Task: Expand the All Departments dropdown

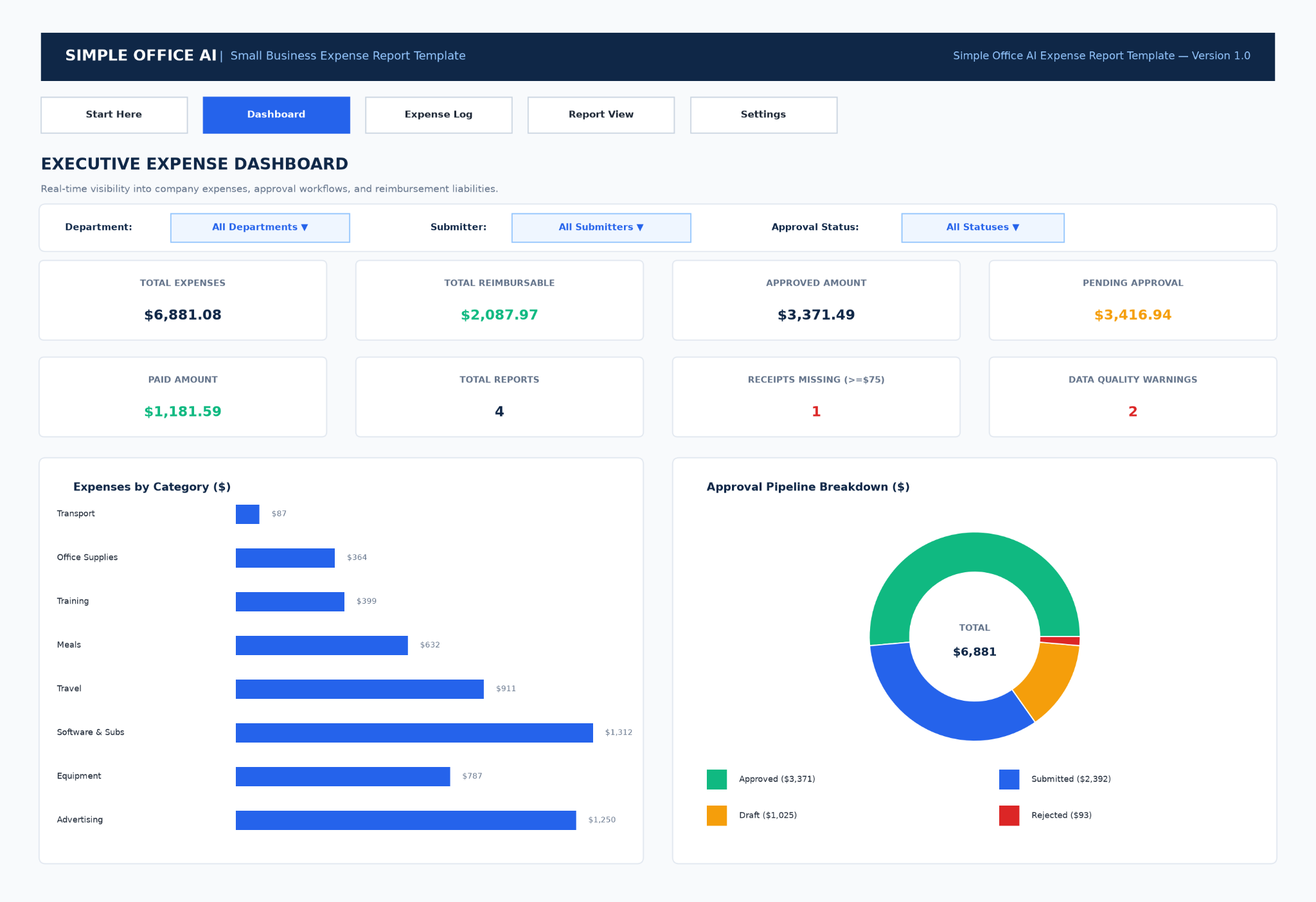Action: pyautogui.click(x=260, y=228)
